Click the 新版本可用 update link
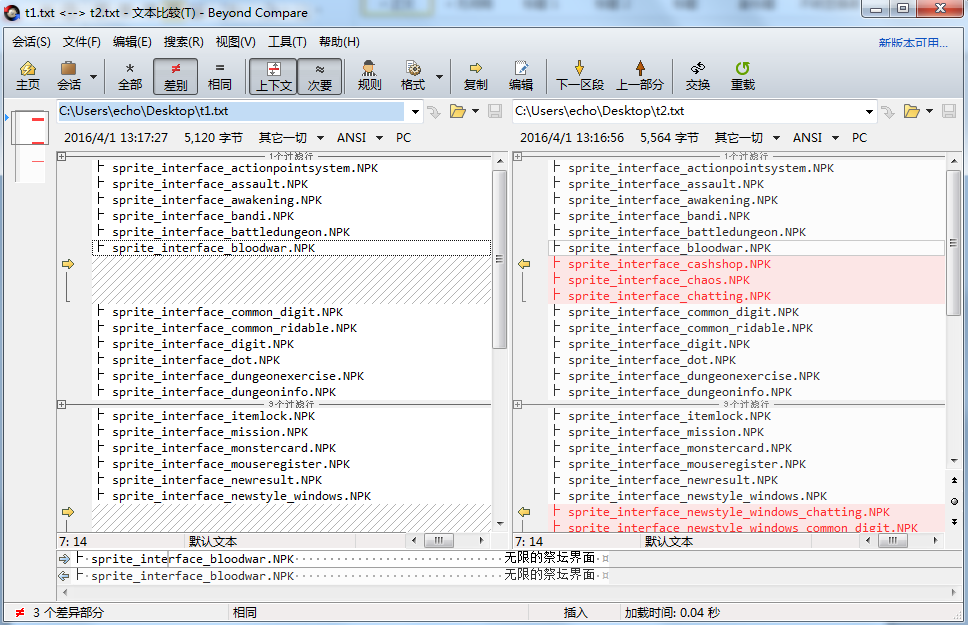This screenshot has width=968, height=625. [x=912, y=42]
